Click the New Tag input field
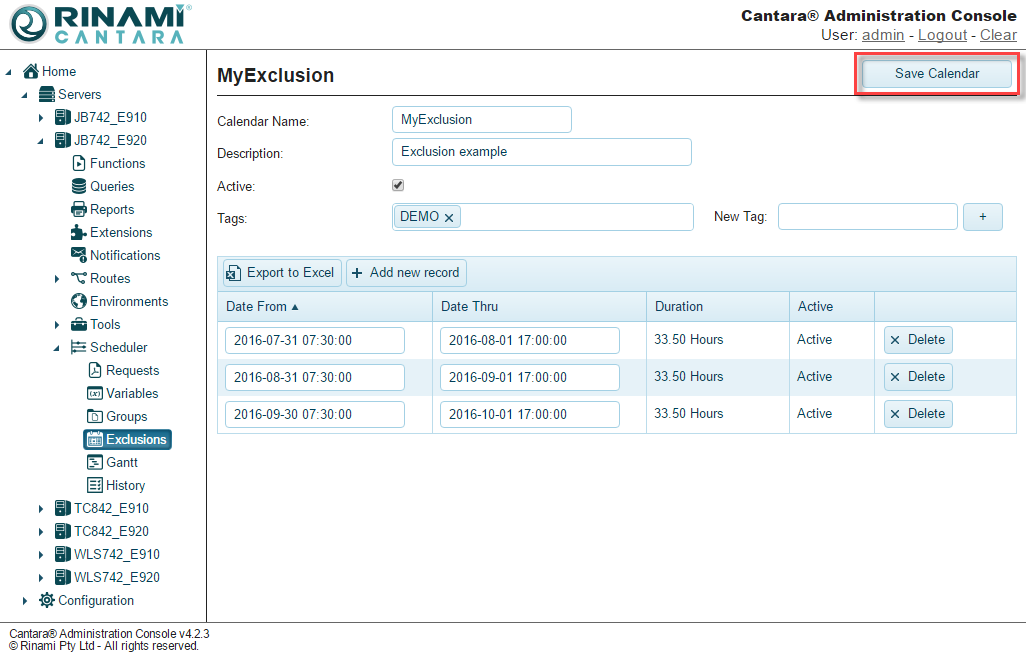The width and height of the screenshot is (1026, 672). click(x=867, y=217)
